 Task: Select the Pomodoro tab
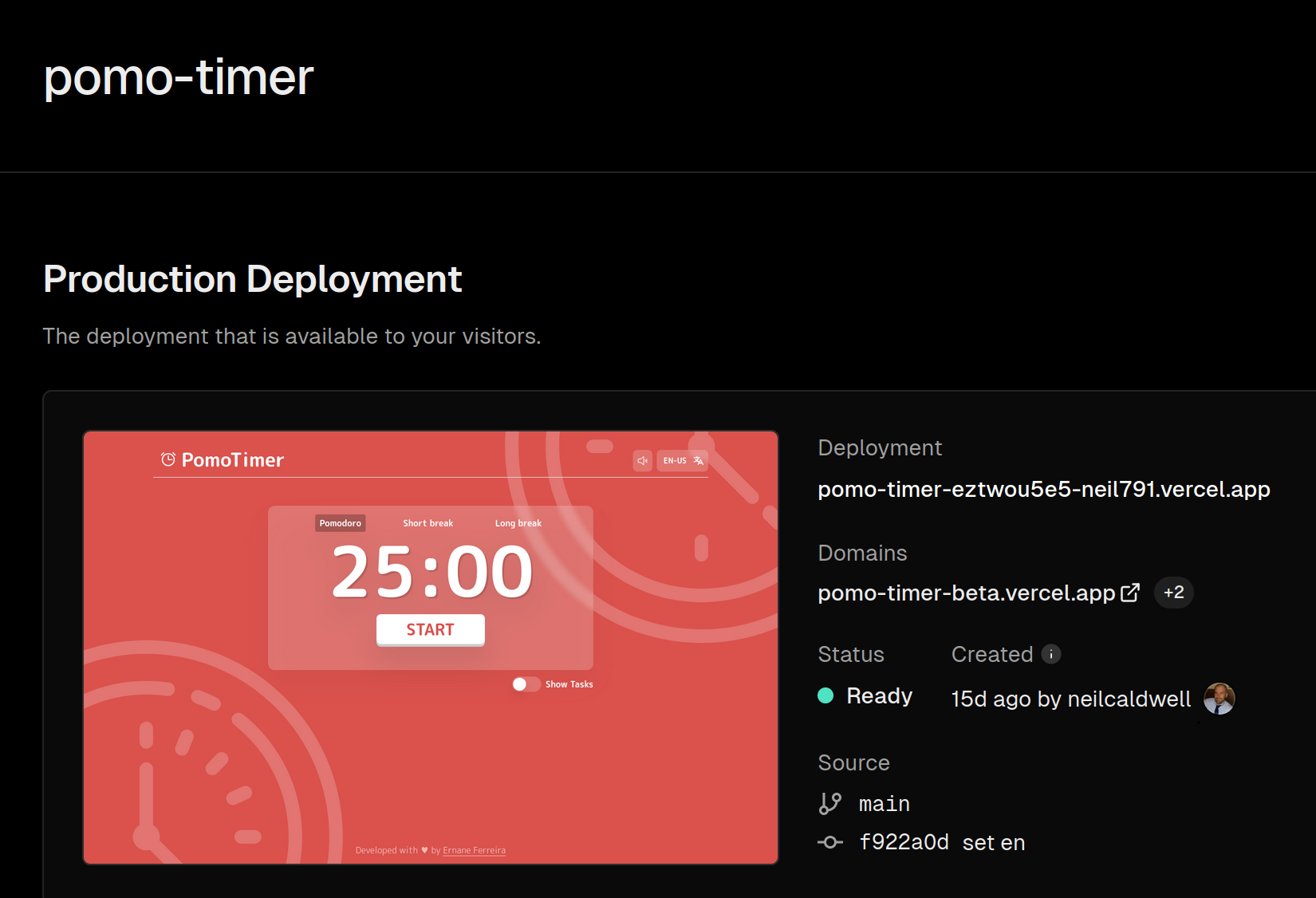pos(341,523)
